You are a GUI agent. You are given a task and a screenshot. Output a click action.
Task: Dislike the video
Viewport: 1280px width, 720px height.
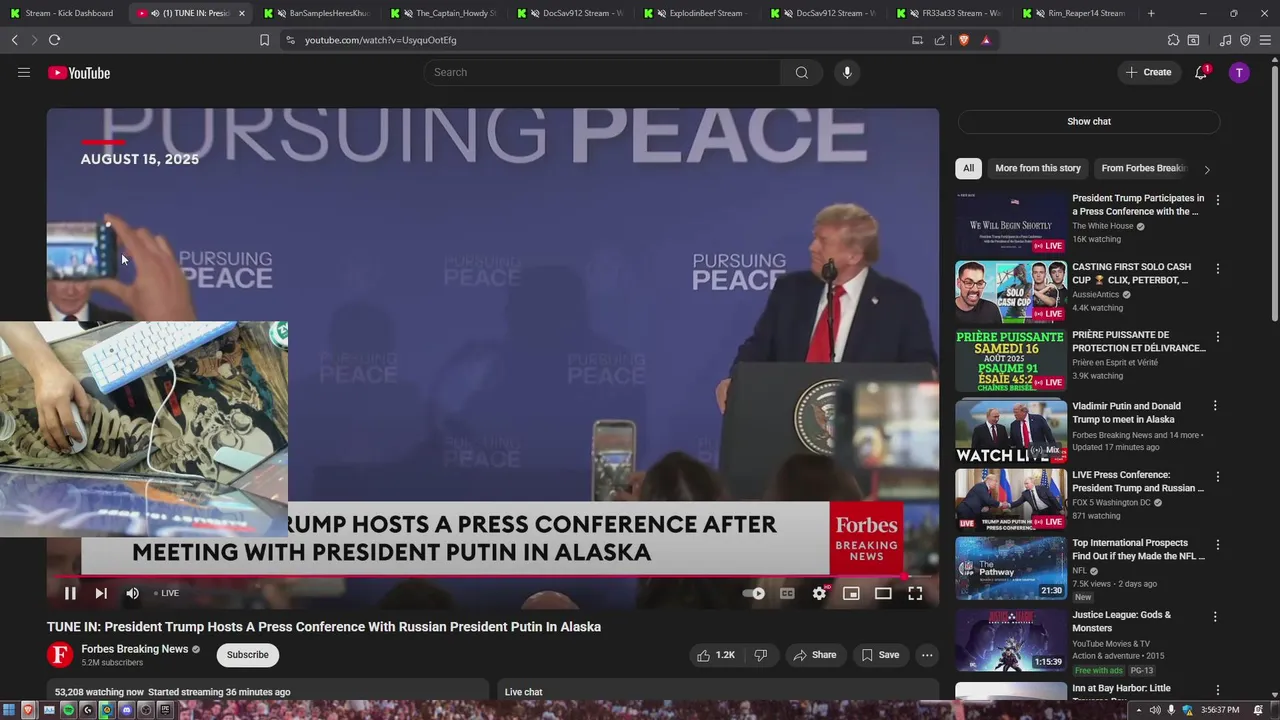(x=760, y=655)
